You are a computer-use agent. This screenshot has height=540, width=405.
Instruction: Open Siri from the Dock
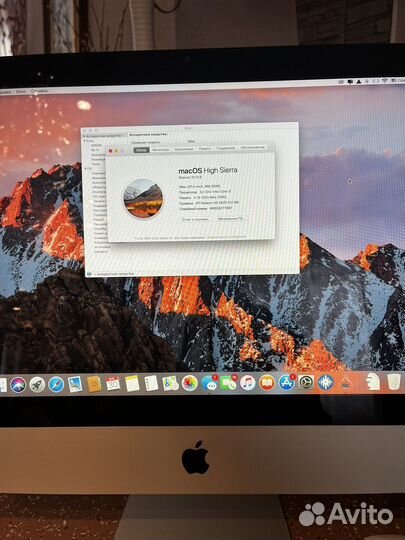click(x=18, y=385)
